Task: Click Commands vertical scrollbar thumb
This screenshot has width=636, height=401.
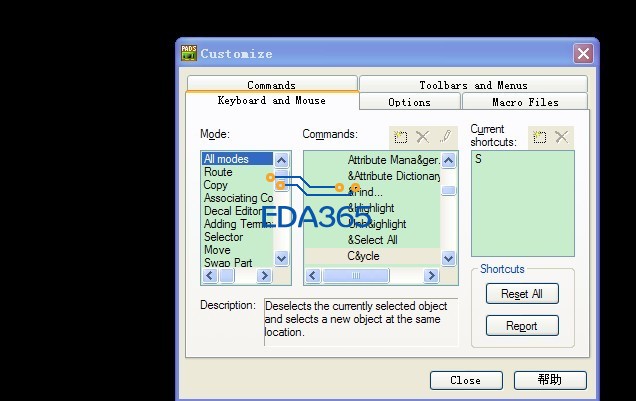Action: click(x=448, y=190)
